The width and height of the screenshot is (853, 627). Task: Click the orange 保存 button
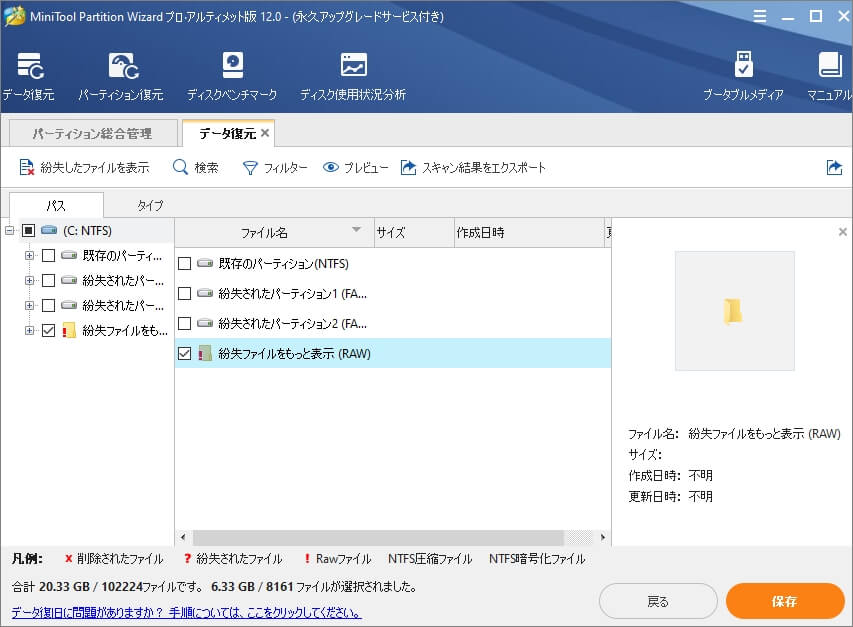click(785, 601)
